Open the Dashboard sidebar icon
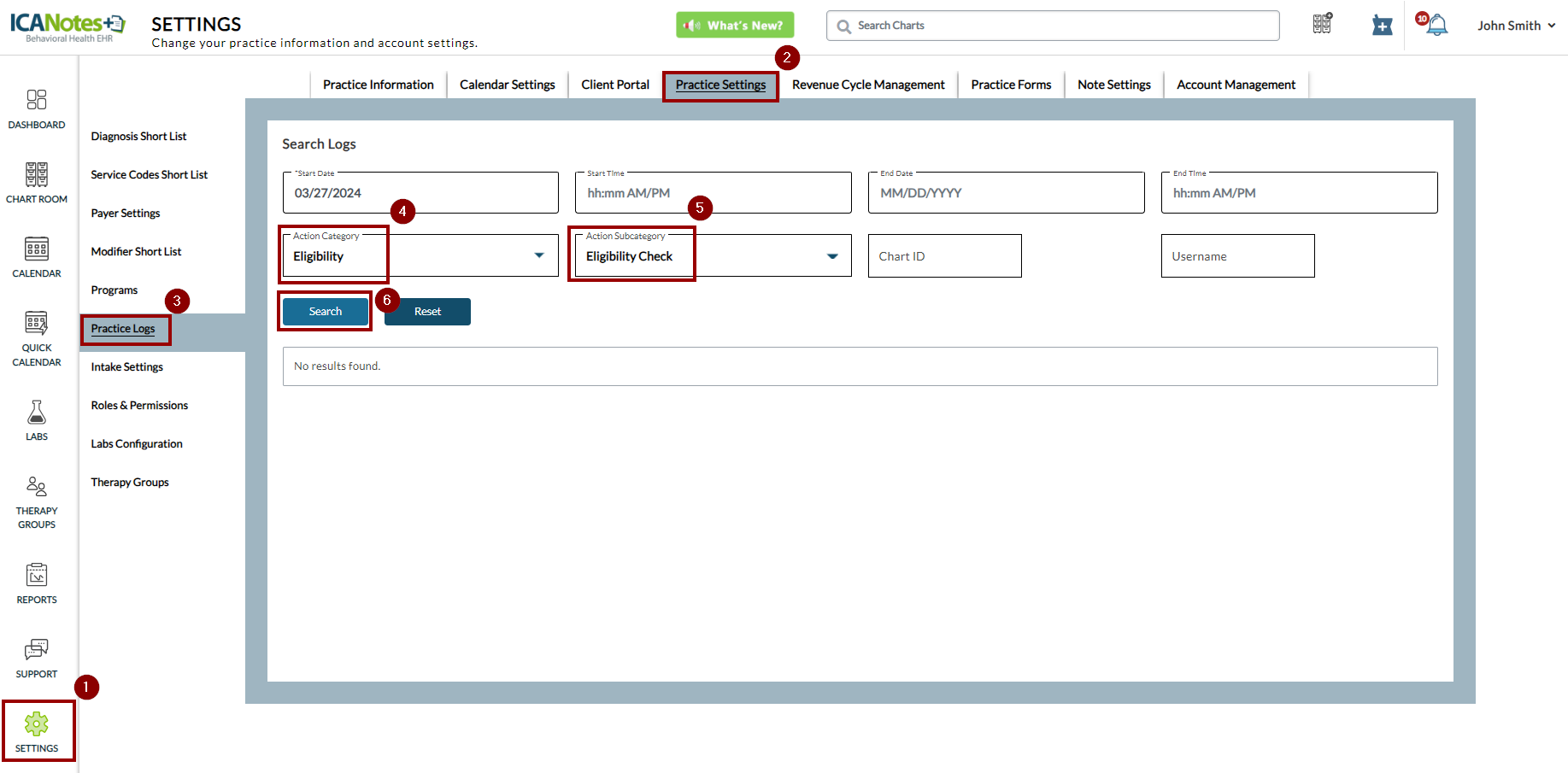Image resolution: width=1568 pixels, height=773 pixels. tap(37, 101)
